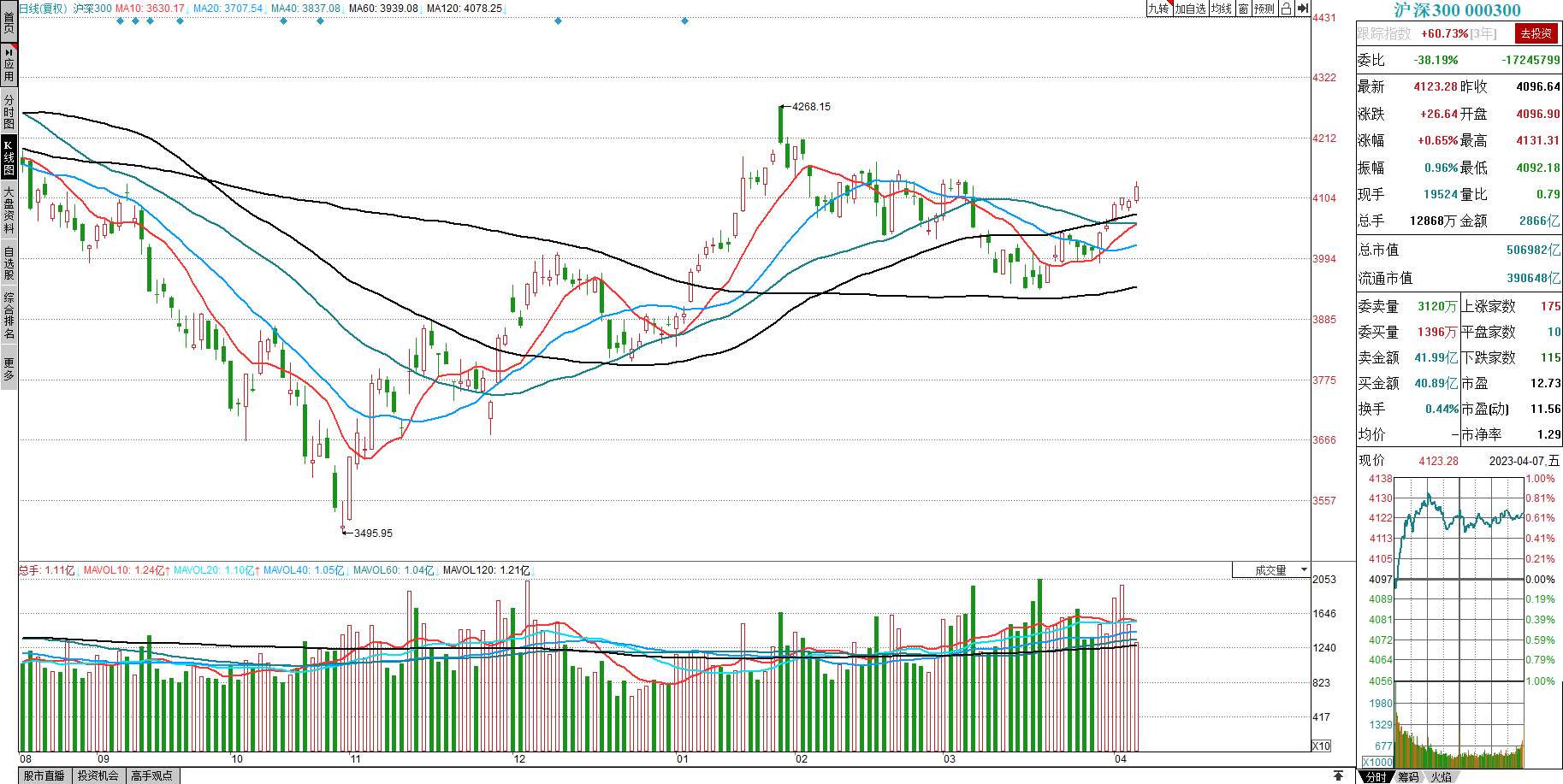Switch to the 分时图 sidebar tab

click(9, 112)
